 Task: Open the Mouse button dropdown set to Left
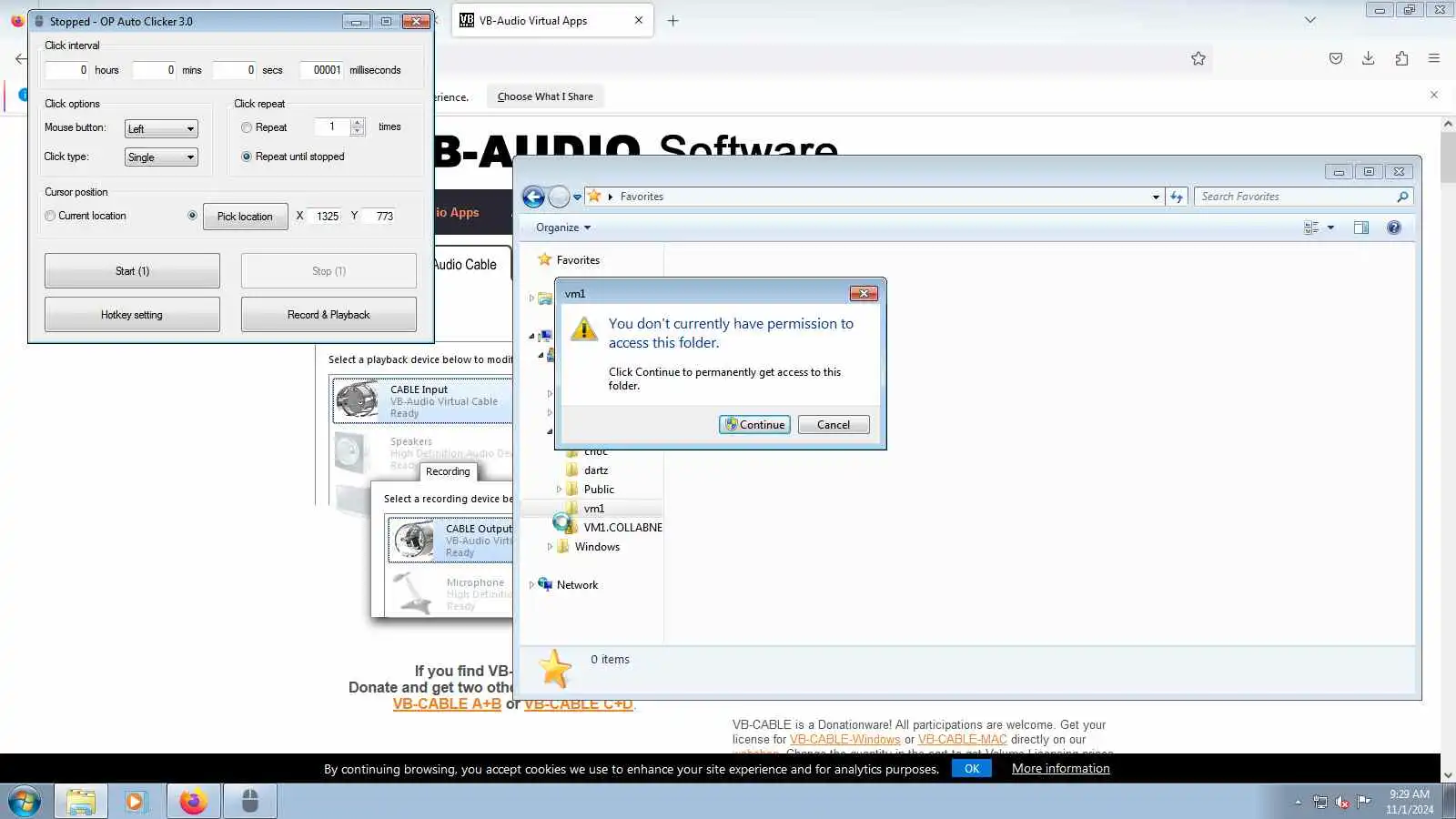coord(161,128)
